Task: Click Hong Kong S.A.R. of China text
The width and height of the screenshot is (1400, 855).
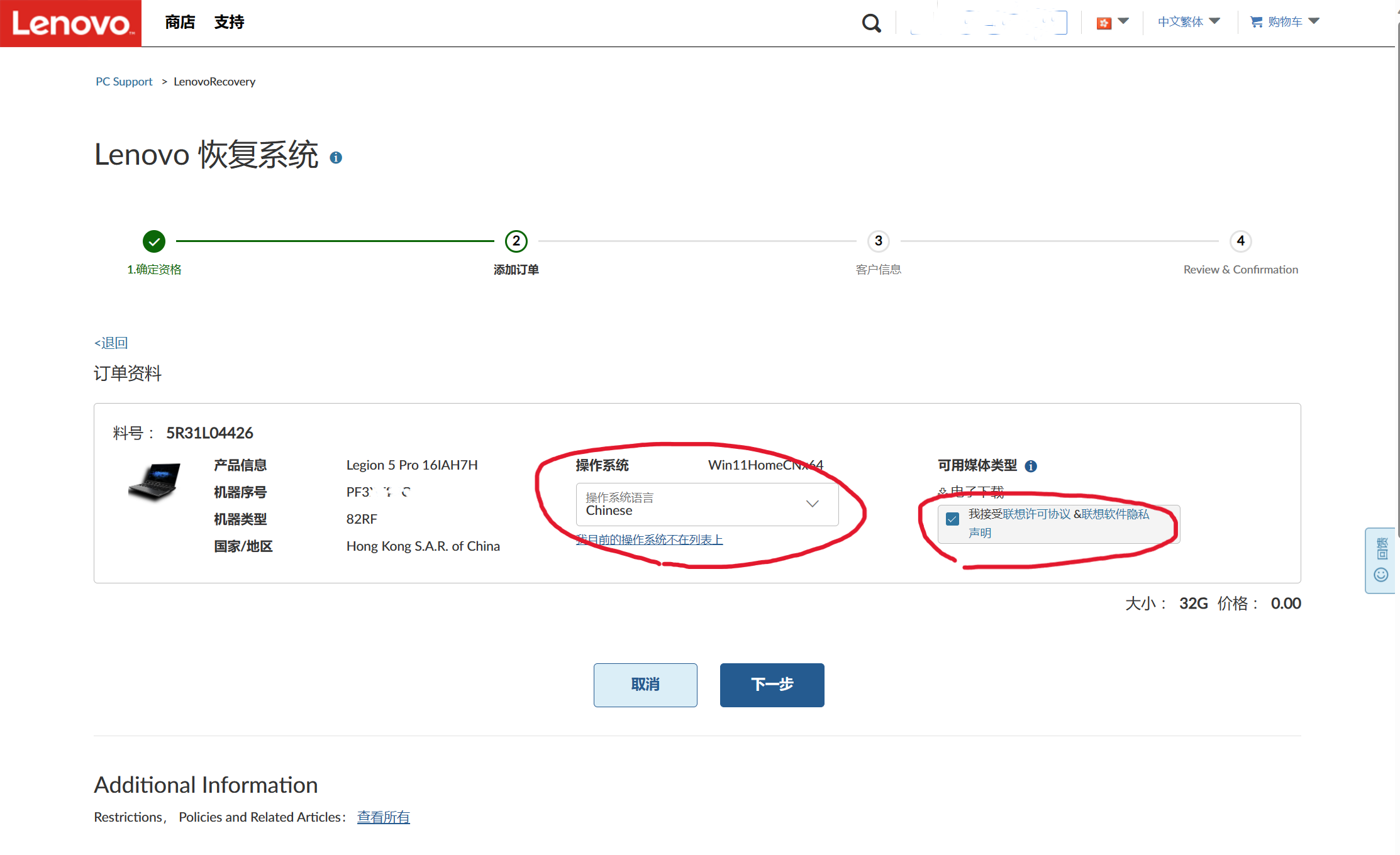Action: (423, 546)
